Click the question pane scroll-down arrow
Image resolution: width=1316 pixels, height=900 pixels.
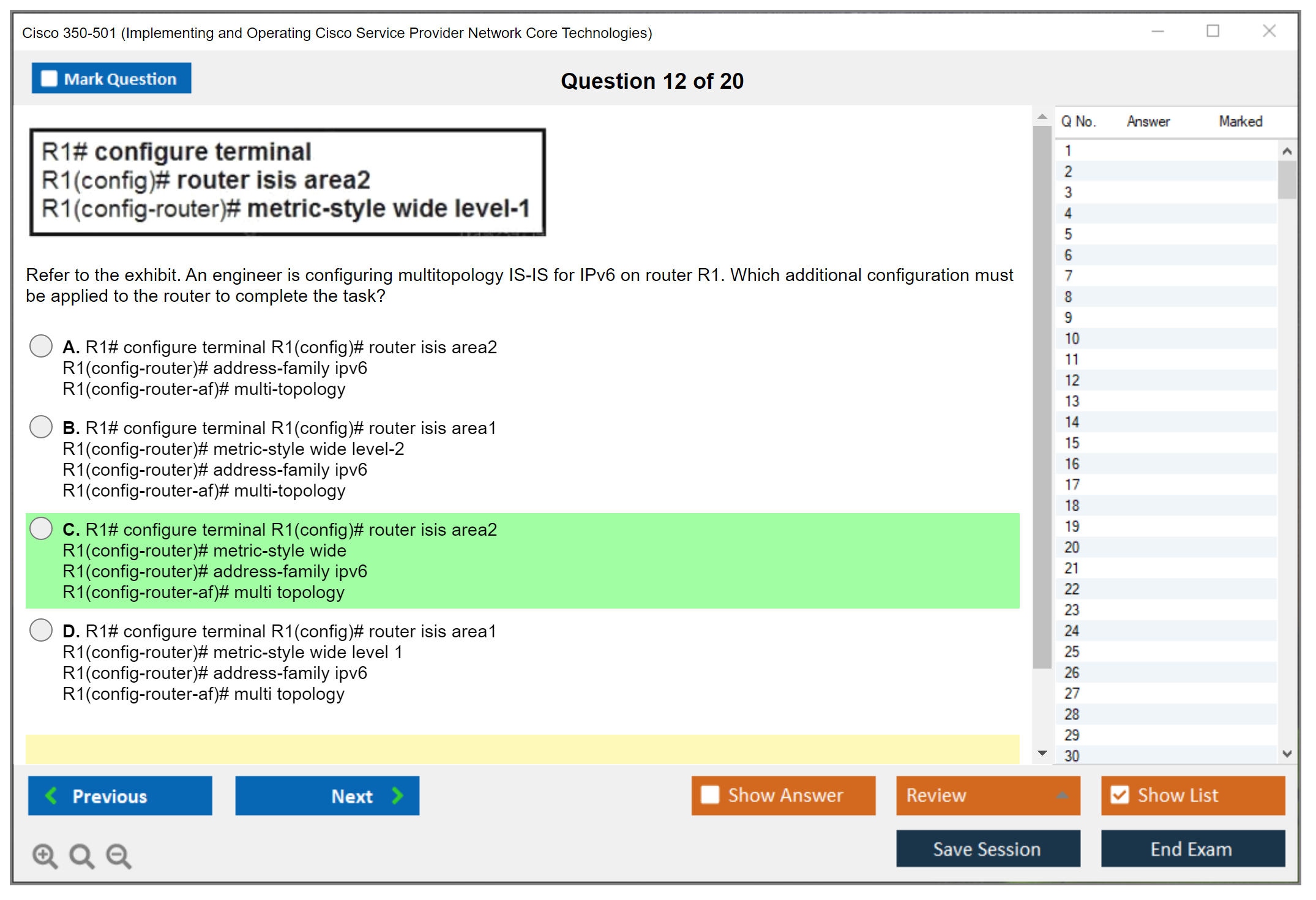(1042, 753)
